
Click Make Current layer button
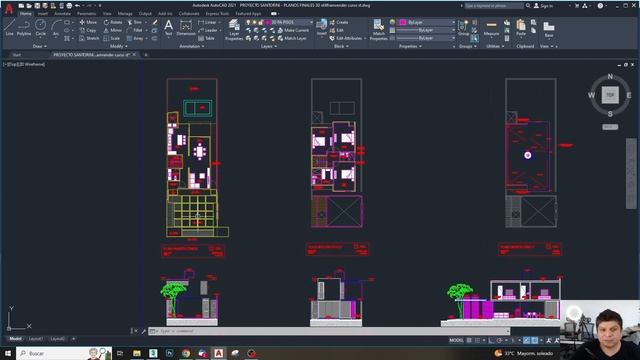(x=293, y=30)
